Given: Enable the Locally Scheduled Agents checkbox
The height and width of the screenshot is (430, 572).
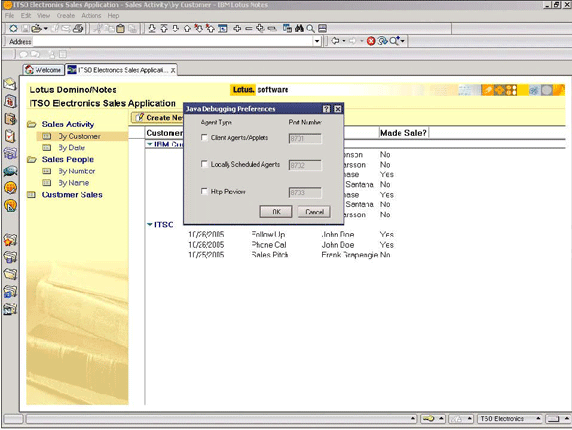Looking at the screenshot, I should (x=204, y=164).
